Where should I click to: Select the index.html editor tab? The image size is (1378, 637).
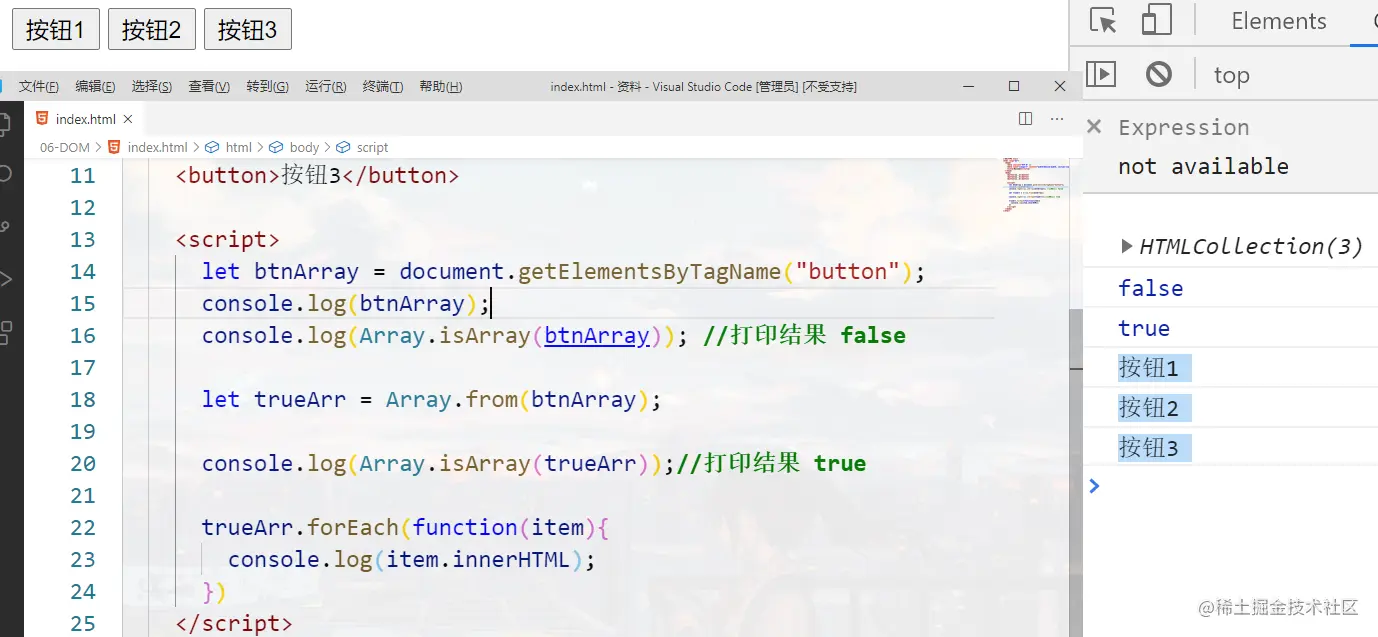point(85,119)
